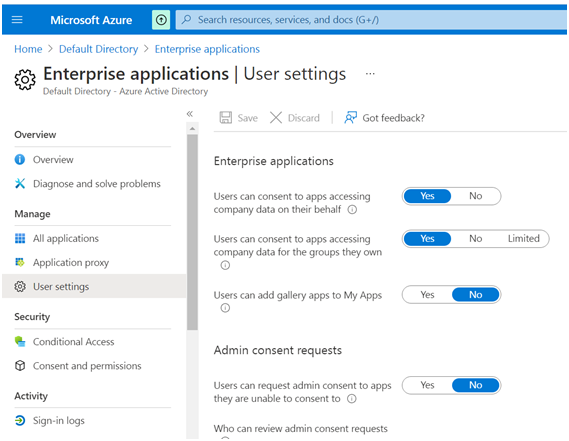Click the Save disk icon
Viewport: 569px width, 441px height.
click(226, 118)
